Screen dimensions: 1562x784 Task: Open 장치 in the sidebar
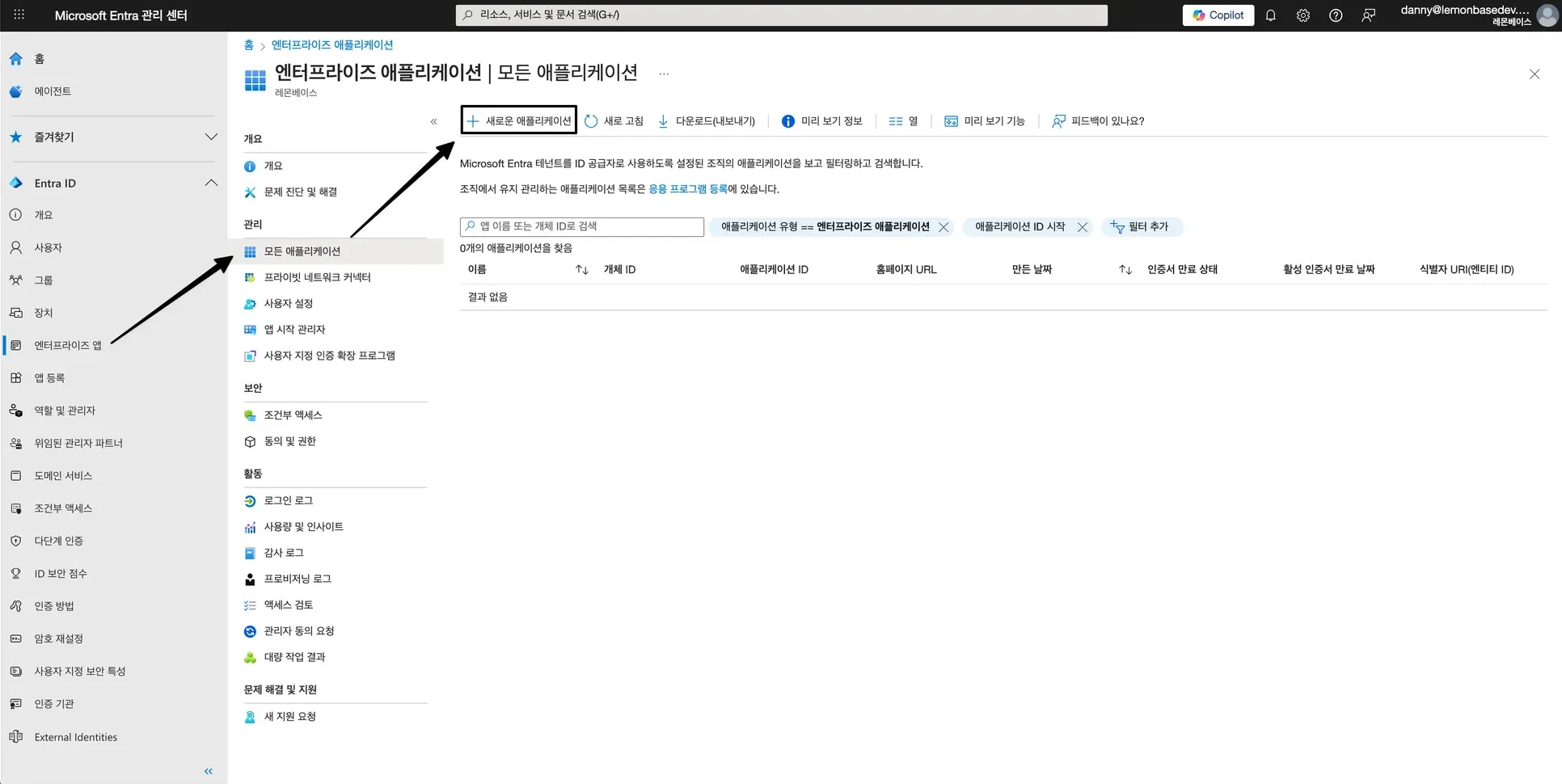pos(43,313)
